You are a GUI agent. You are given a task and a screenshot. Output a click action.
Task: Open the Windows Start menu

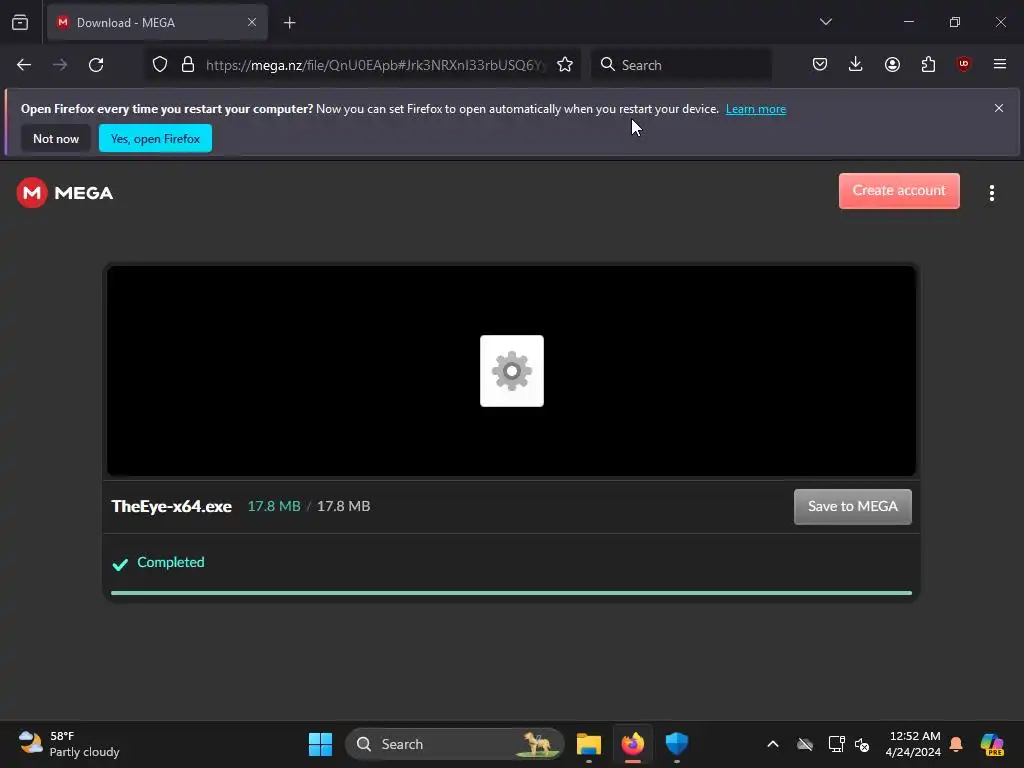pos(320,744)
